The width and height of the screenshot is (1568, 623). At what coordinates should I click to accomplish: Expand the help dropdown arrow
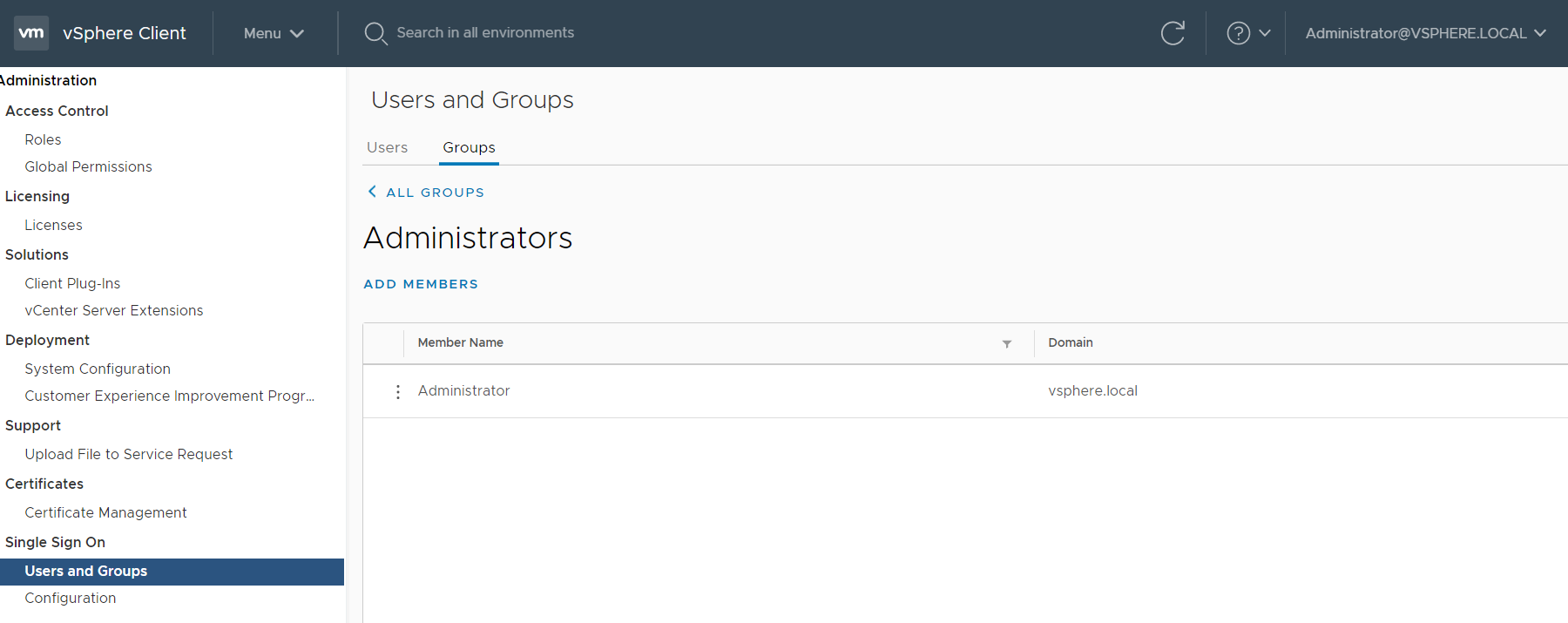coord(1265,33)
